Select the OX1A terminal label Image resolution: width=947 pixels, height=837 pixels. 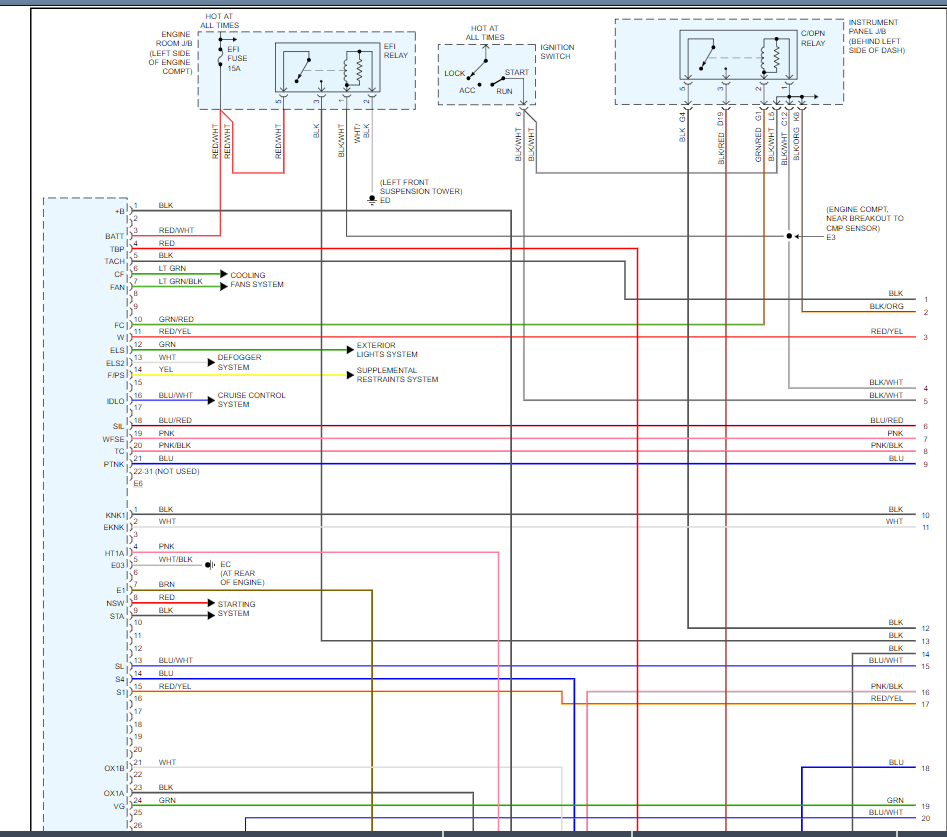114,794
